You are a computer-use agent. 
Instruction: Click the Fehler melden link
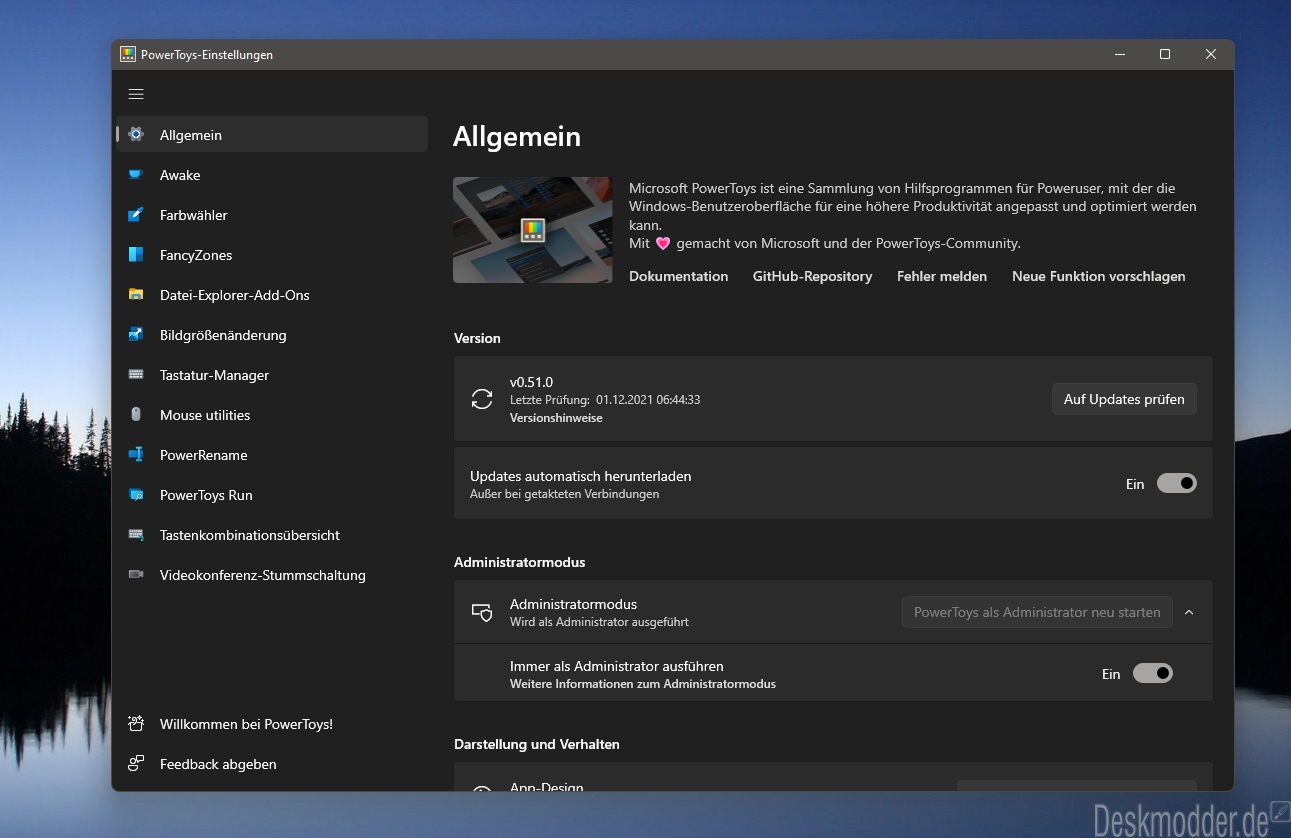coord(942,276)
